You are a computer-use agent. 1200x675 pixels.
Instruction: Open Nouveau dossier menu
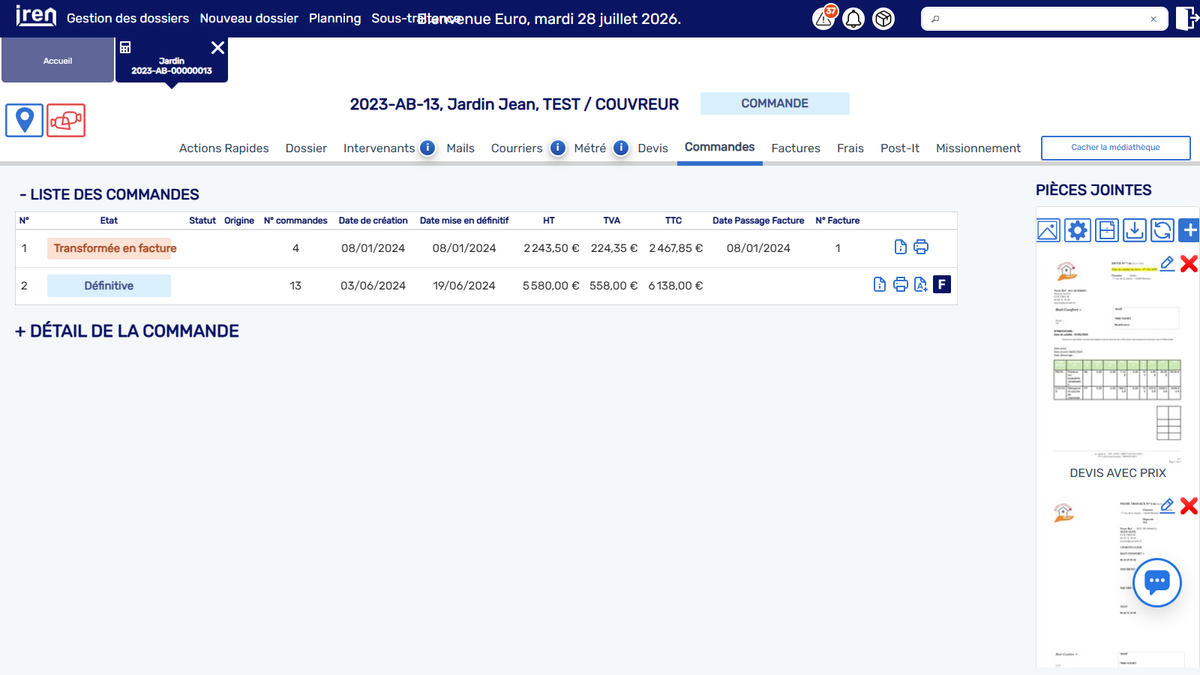[249, 19]
